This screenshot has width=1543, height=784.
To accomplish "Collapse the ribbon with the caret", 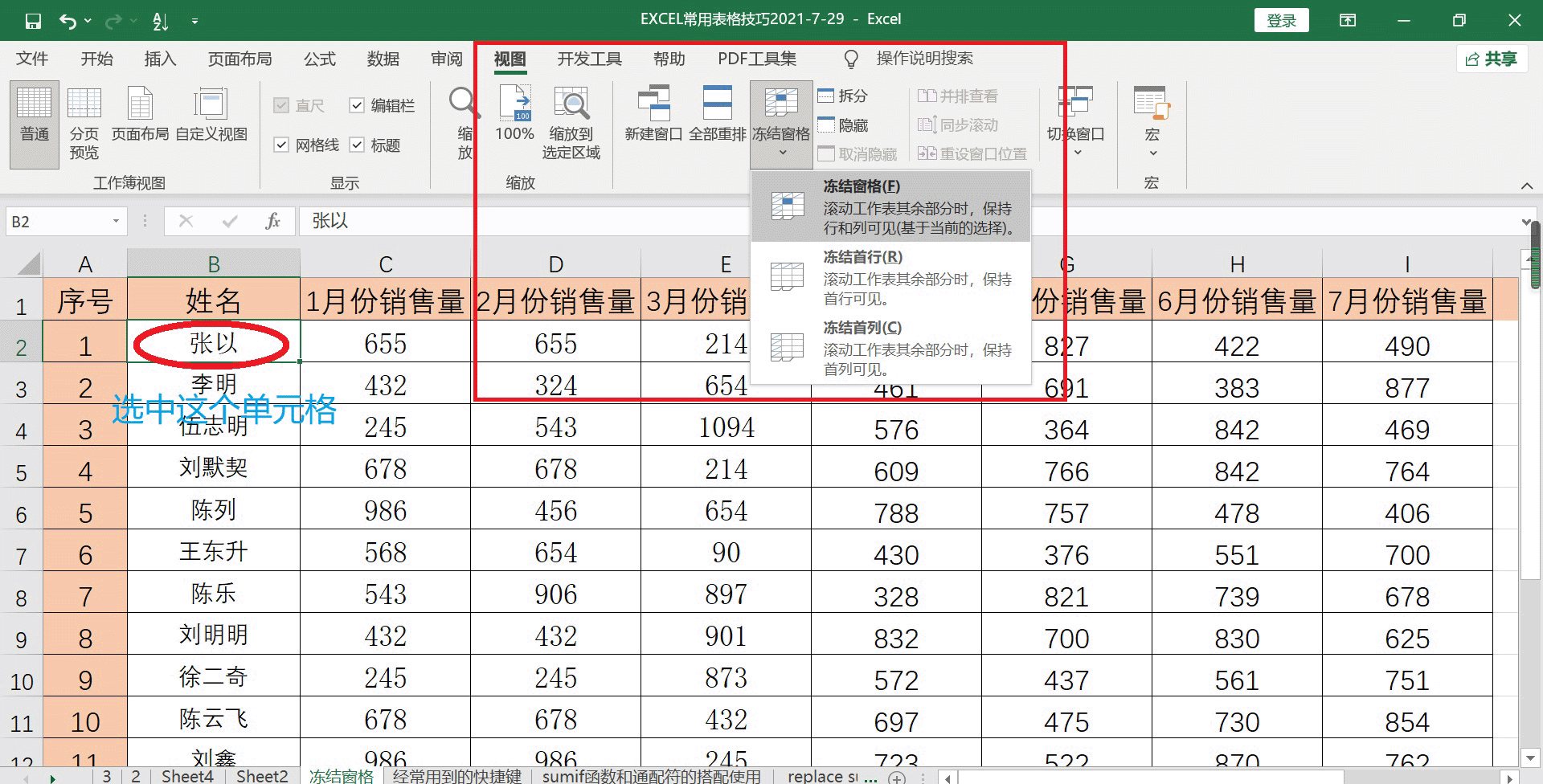I will click(x=1527, y=186).
